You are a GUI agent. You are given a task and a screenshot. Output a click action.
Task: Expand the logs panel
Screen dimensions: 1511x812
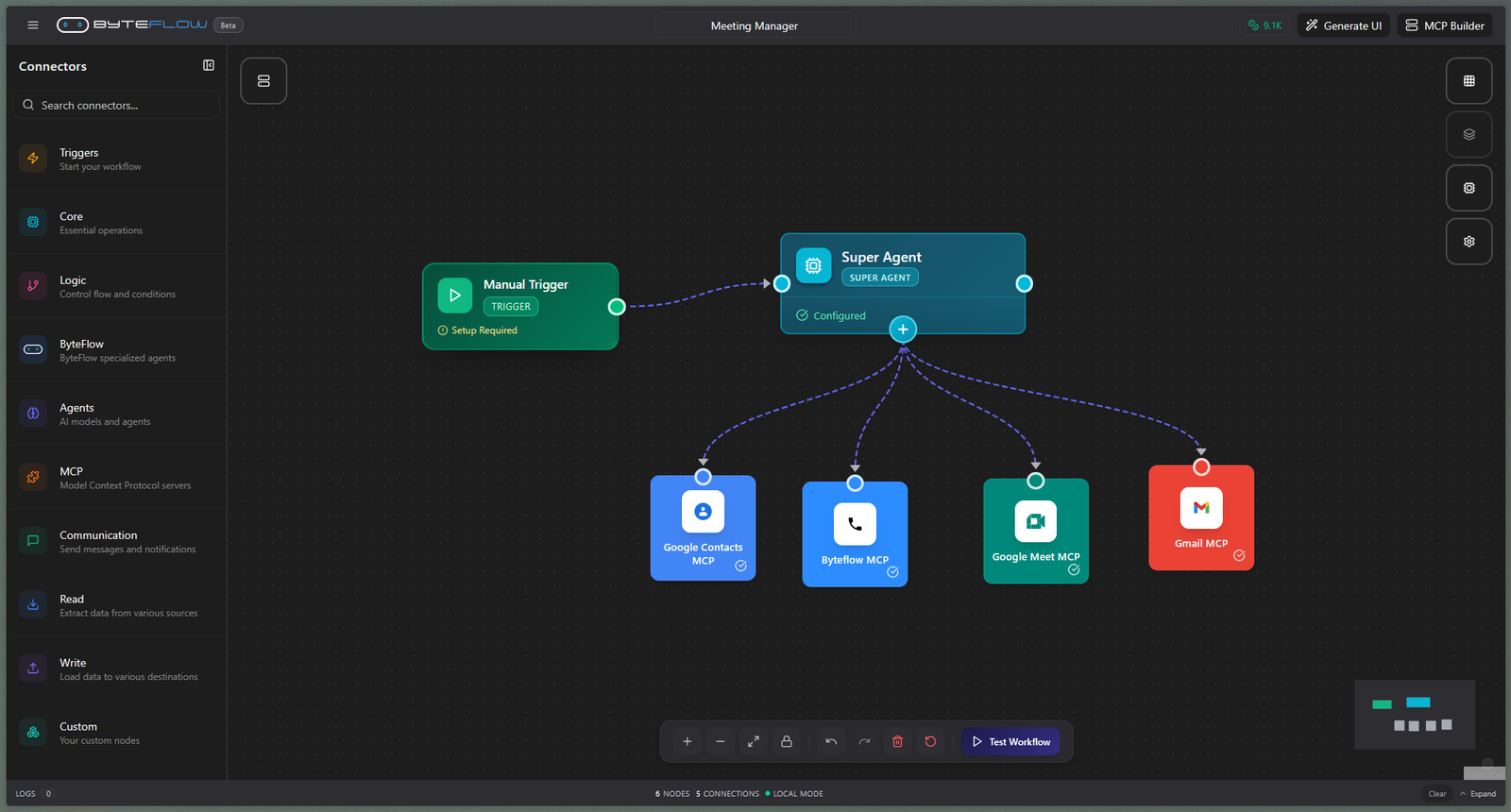[x=1478, y=794]
